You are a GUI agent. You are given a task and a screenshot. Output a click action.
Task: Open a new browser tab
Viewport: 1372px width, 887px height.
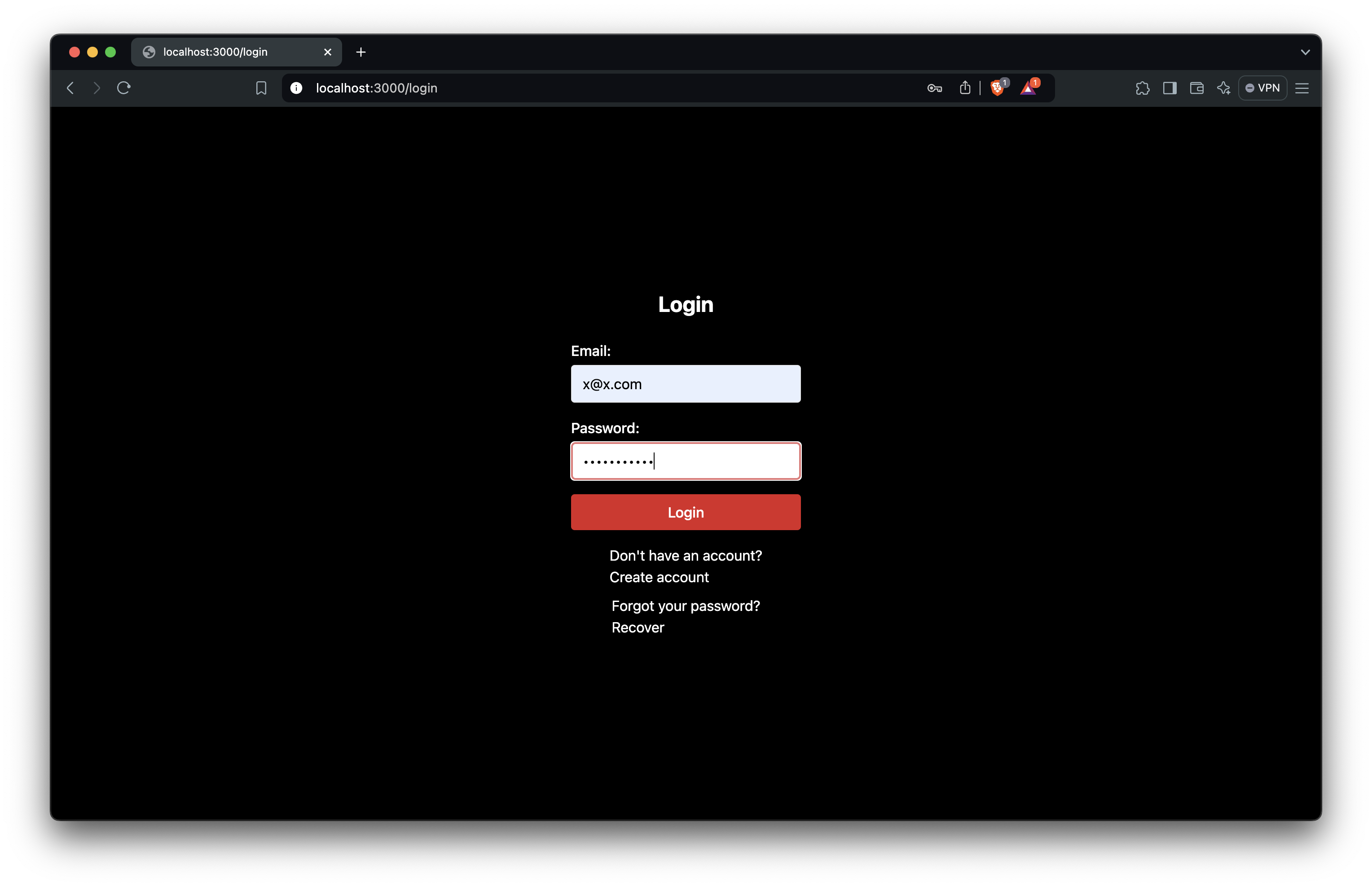(x=361, y=52)
